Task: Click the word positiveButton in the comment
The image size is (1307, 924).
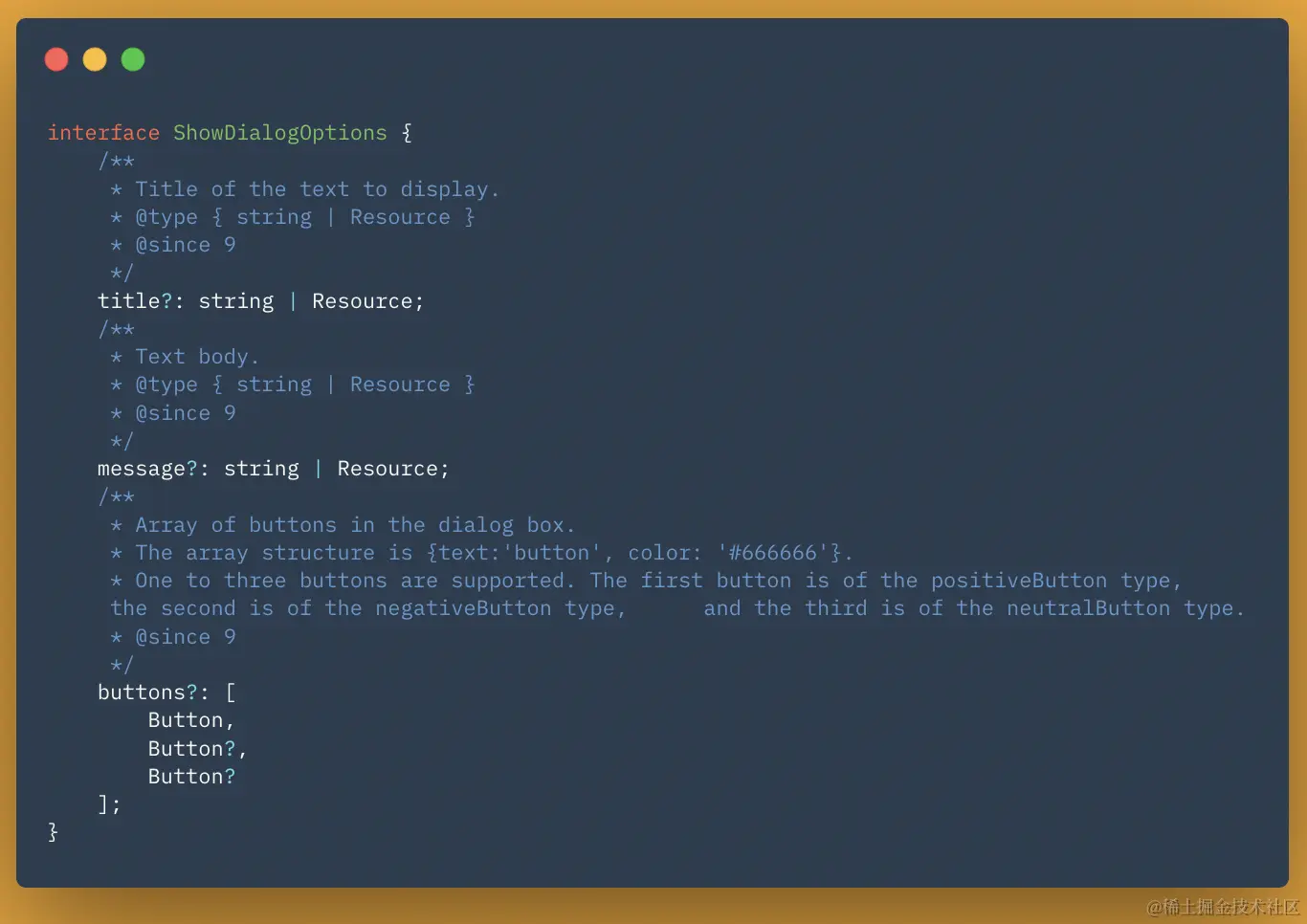Action: pyautogui.click(x=1018, y=581)
